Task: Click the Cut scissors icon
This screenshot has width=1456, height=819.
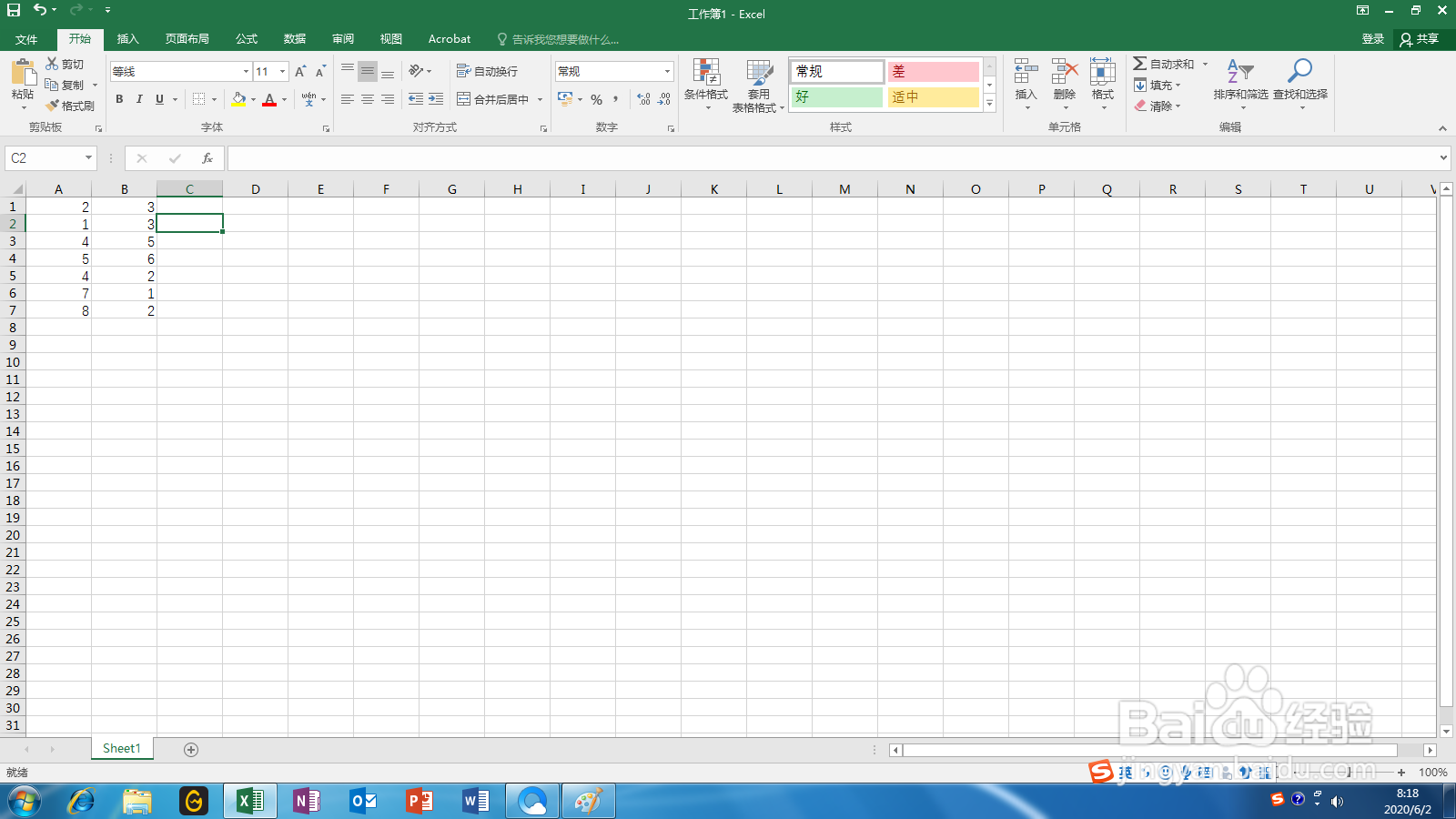Action: click(52, 64)
